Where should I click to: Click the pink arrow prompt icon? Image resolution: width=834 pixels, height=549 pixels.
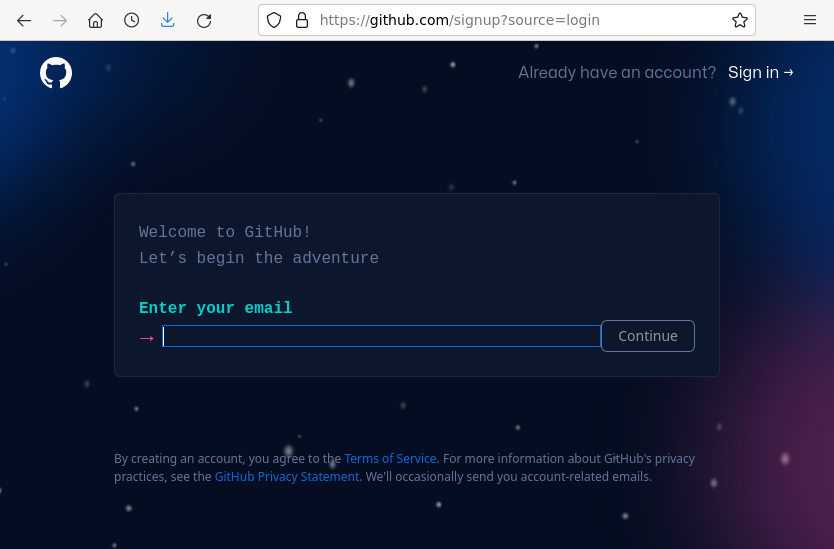click(x=147, y=338)
